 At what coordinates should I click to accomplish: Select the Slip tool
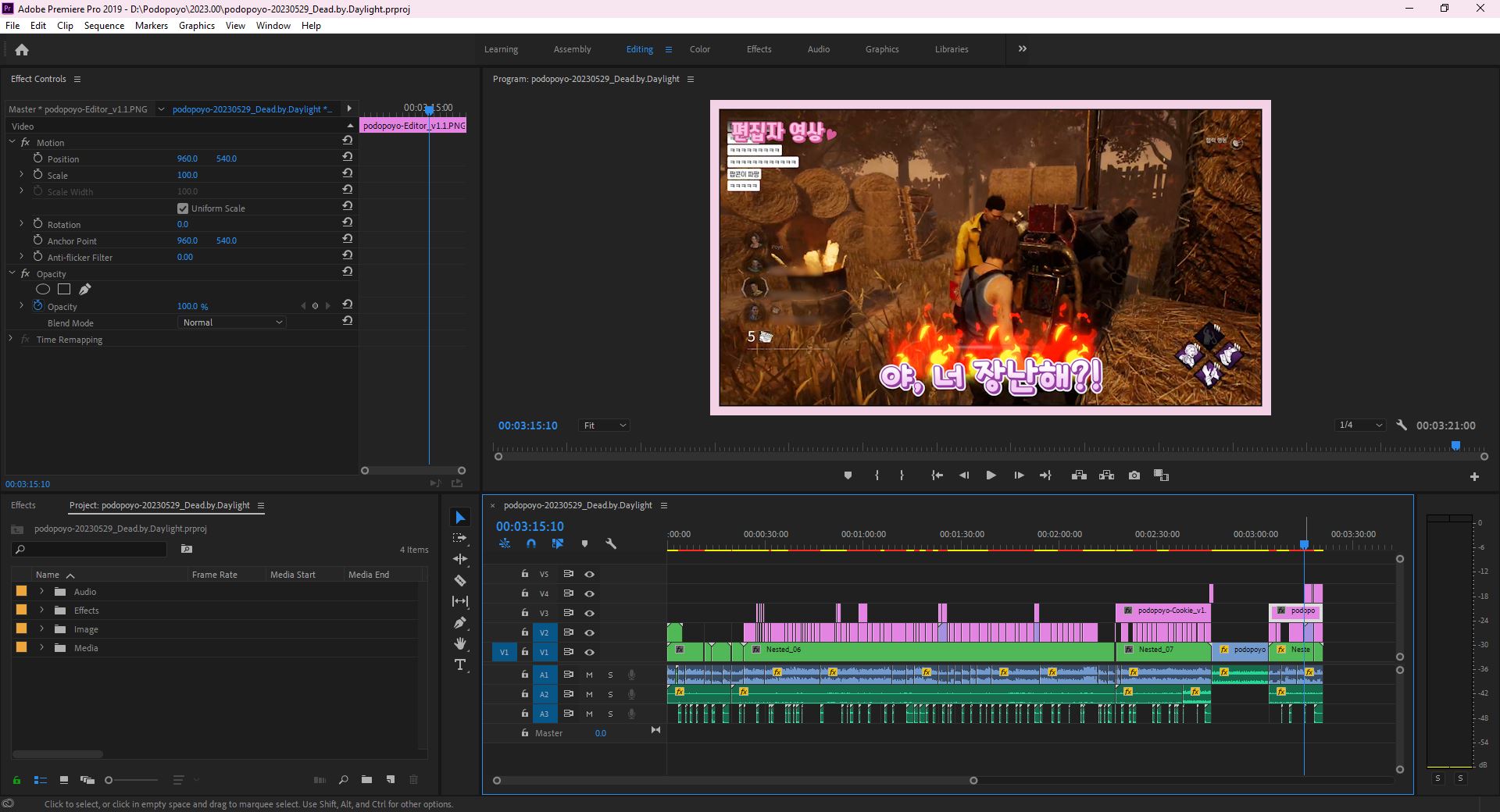point(460,601)
